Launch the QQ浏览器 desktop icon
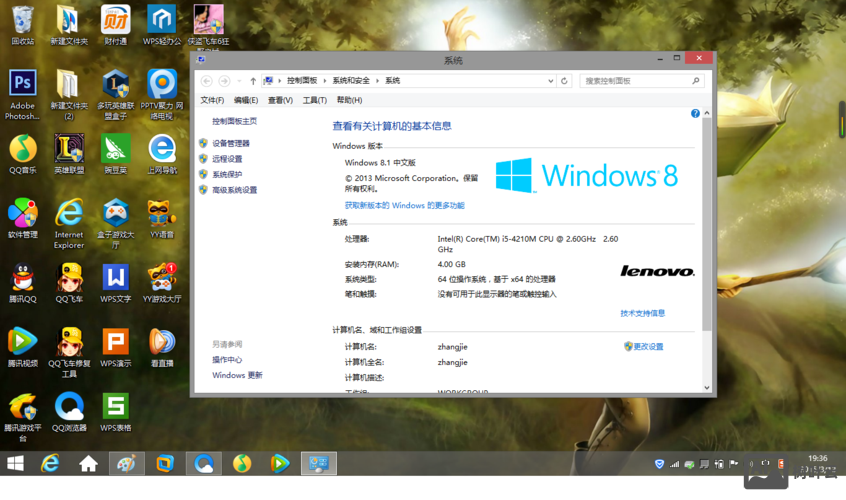 pyautogui.click(x=69, y=411)
